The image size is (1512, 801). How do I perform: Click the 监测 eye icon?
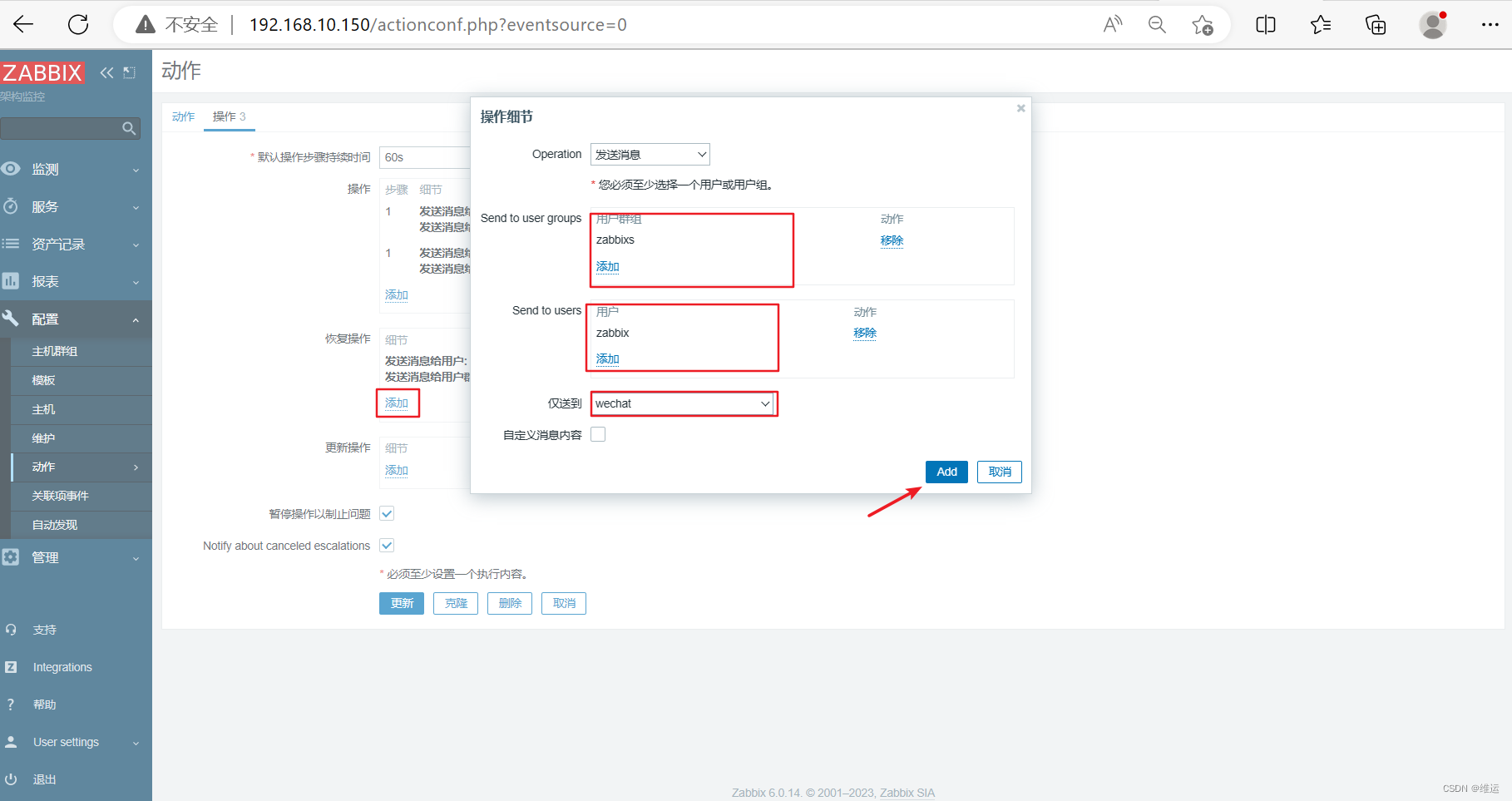pos(11,169)
